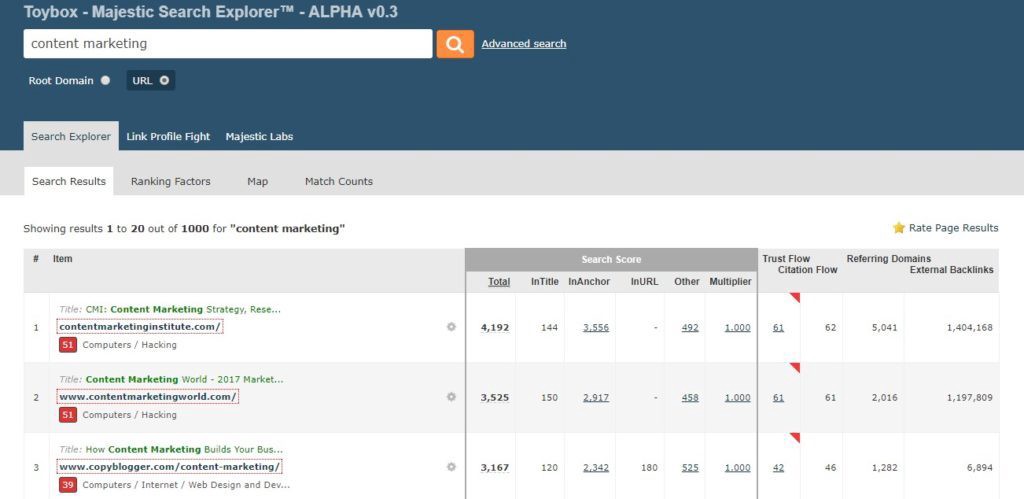1024x499 pixels.
Task: Click into the content marketing search field
Action: point(227,44)
